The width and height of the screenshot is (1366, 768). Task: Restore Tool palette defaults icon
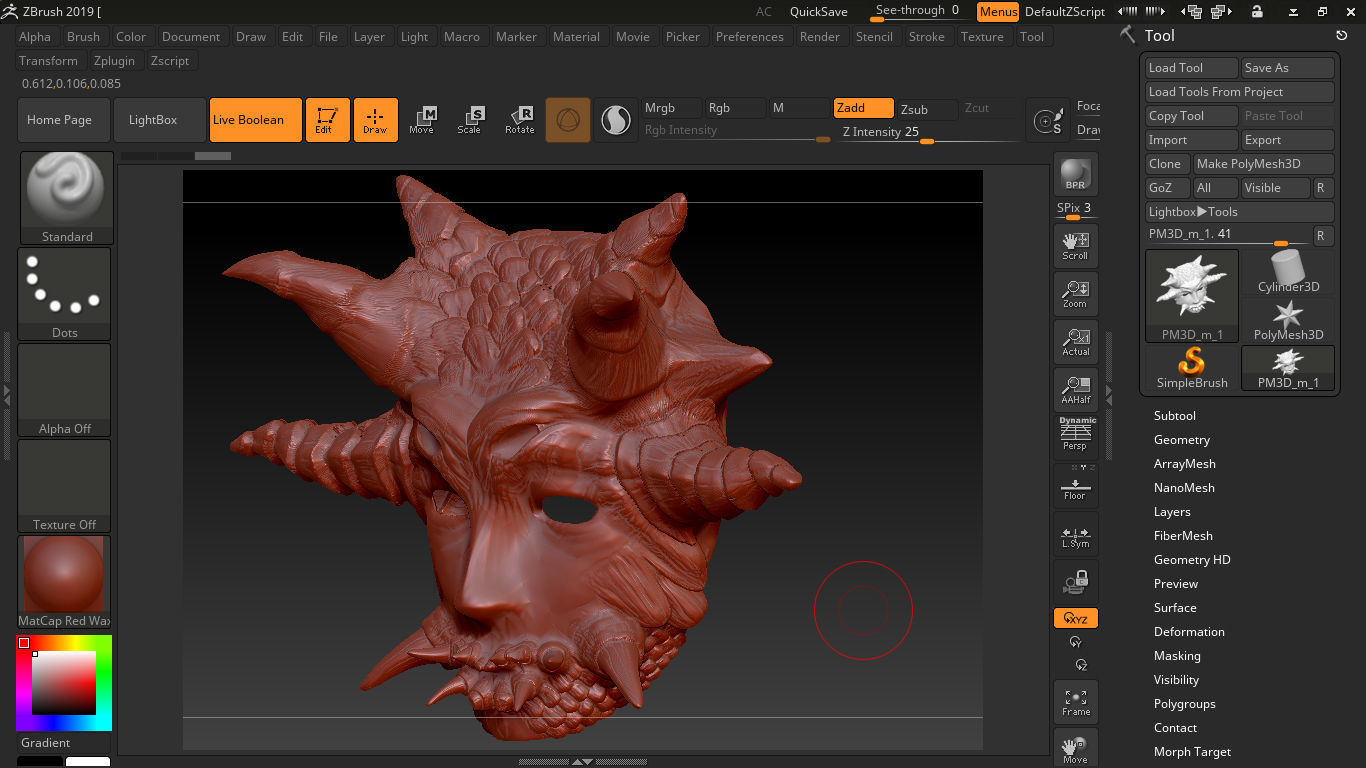(1342, 35)
